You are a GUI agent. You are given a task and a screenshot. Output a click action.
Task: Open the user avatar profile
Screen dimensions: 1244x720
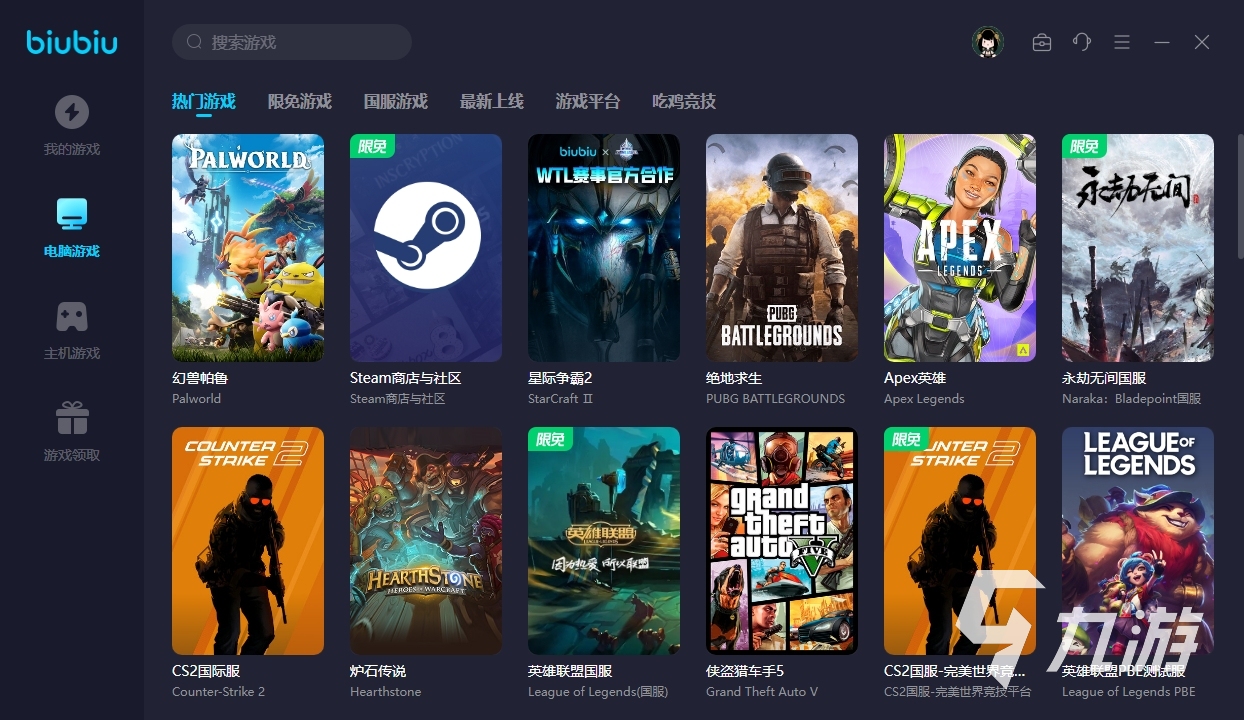[x=988, y=42]
